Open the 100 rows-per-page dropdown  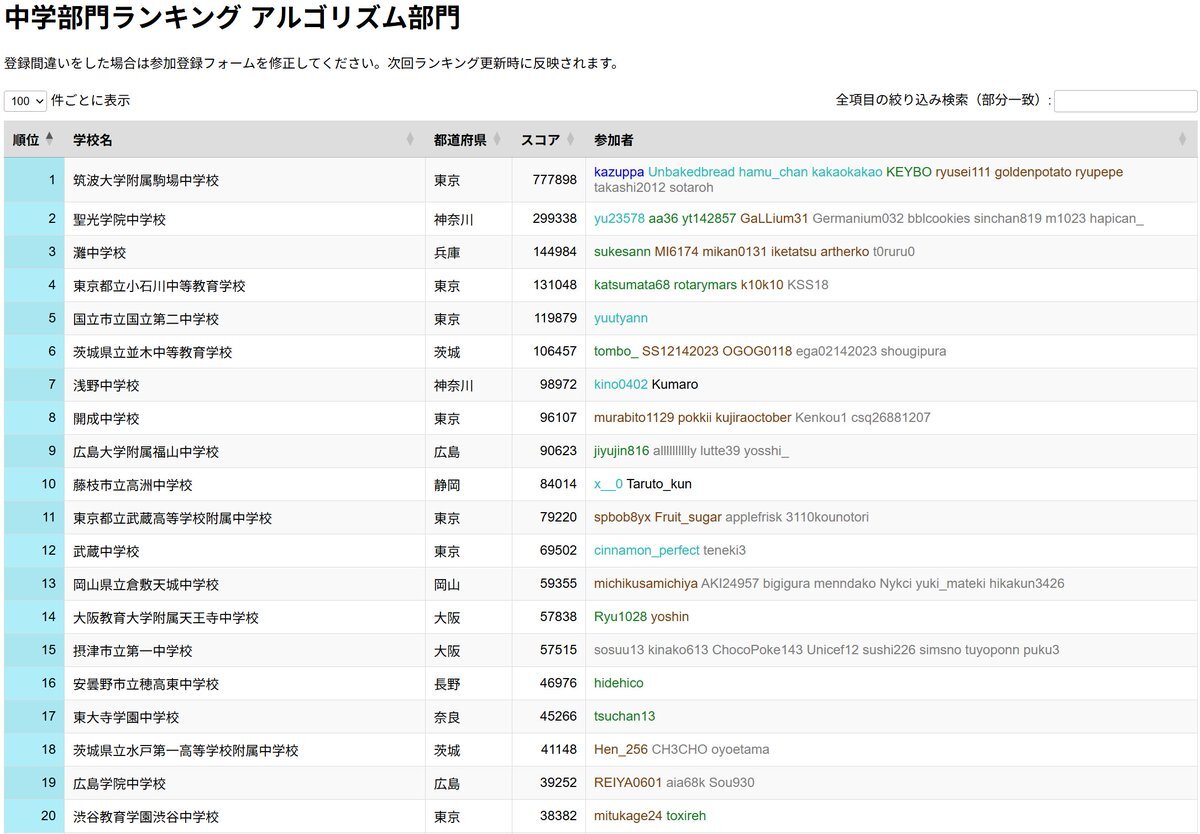[26, 101]
